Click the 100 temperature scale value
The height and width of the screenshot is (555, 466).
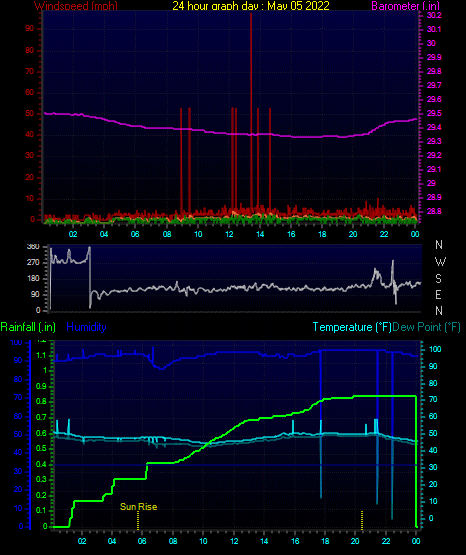point(435,349)
